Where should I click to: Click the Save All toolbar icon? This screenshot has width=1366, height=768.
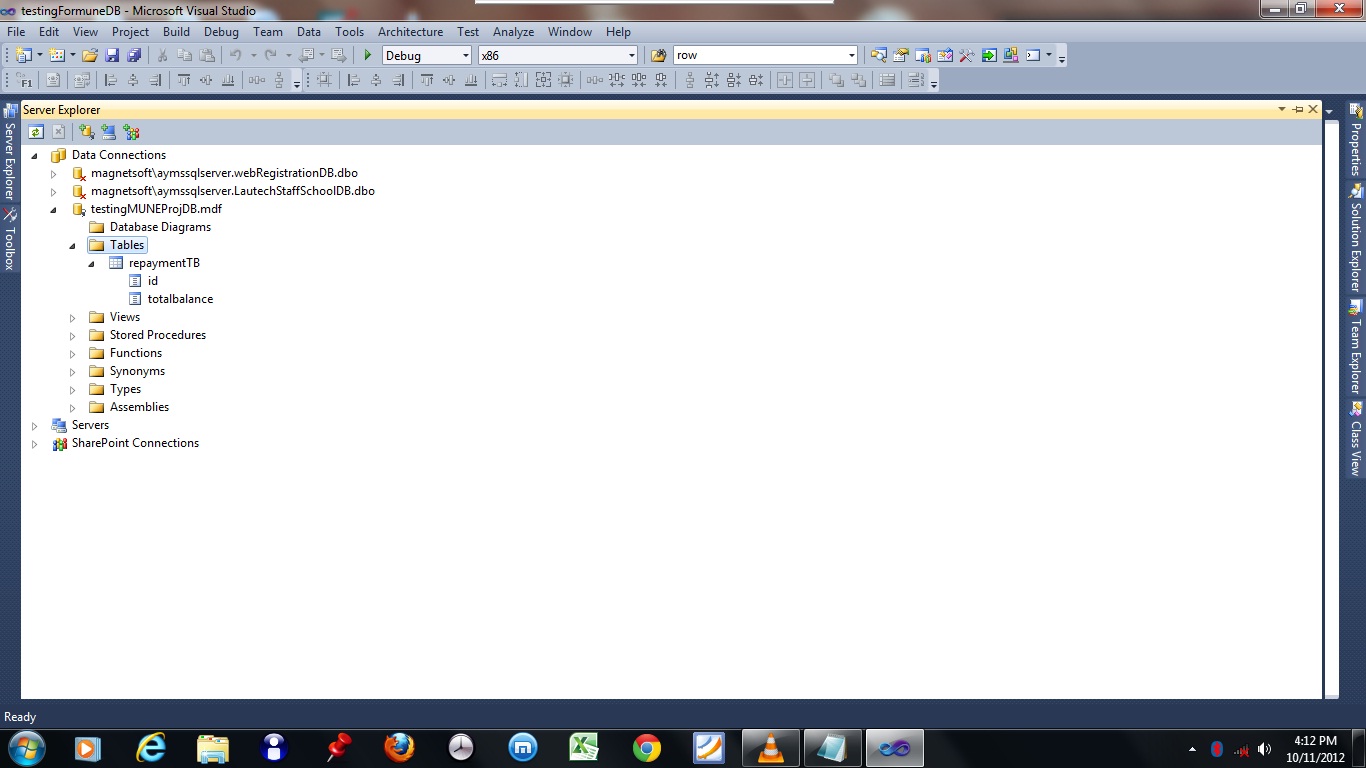(x=133, y=55)
